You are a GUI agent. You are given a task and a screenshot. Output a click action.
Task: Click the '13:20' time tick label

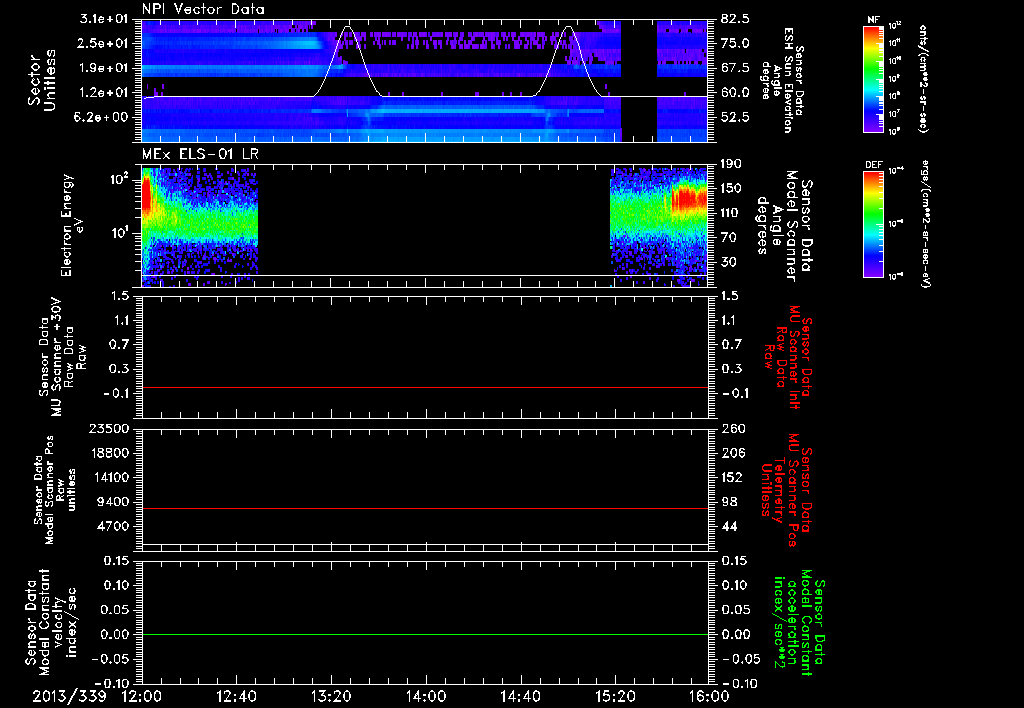point(331,697)
